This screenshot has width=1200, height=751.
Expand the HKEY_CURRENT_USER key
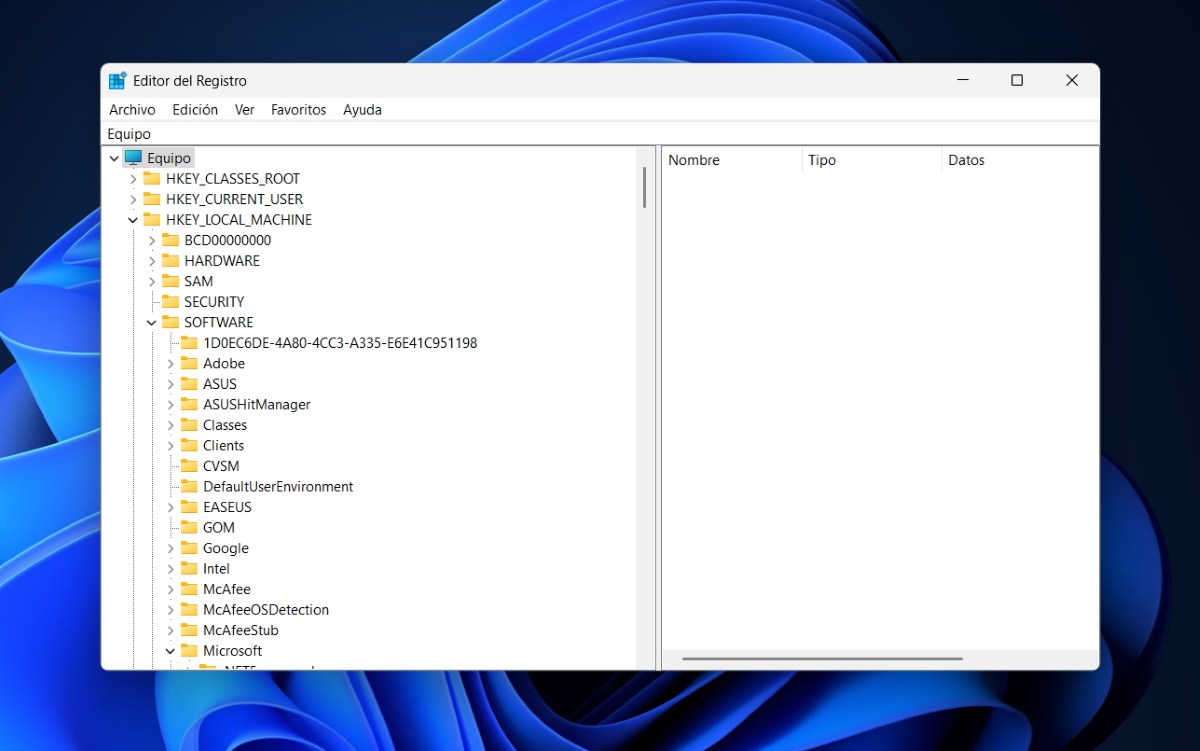[x=133, y=199]
